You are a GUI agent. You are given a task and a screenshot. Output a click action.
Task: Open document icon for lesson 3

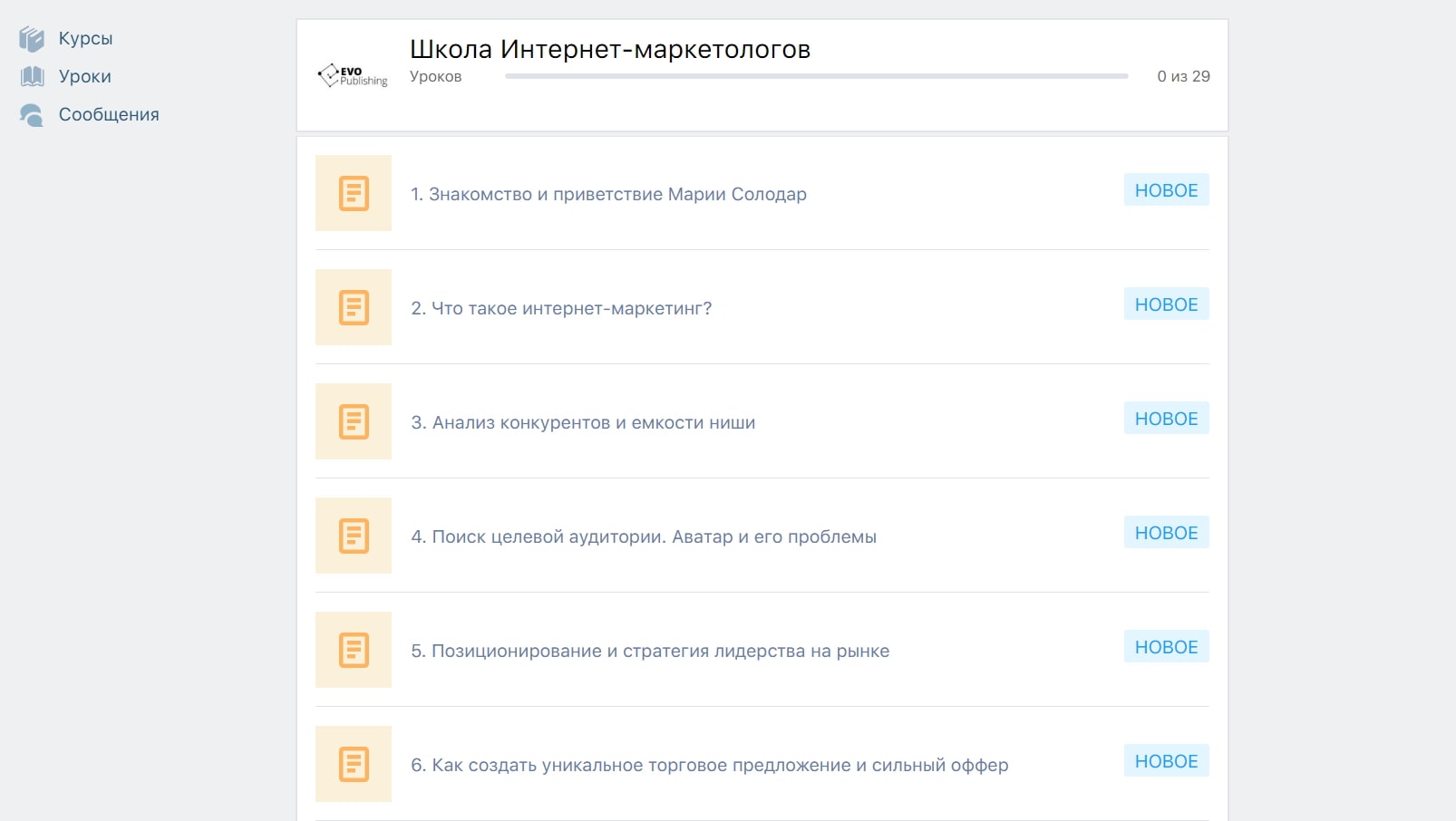click(354, 421)
